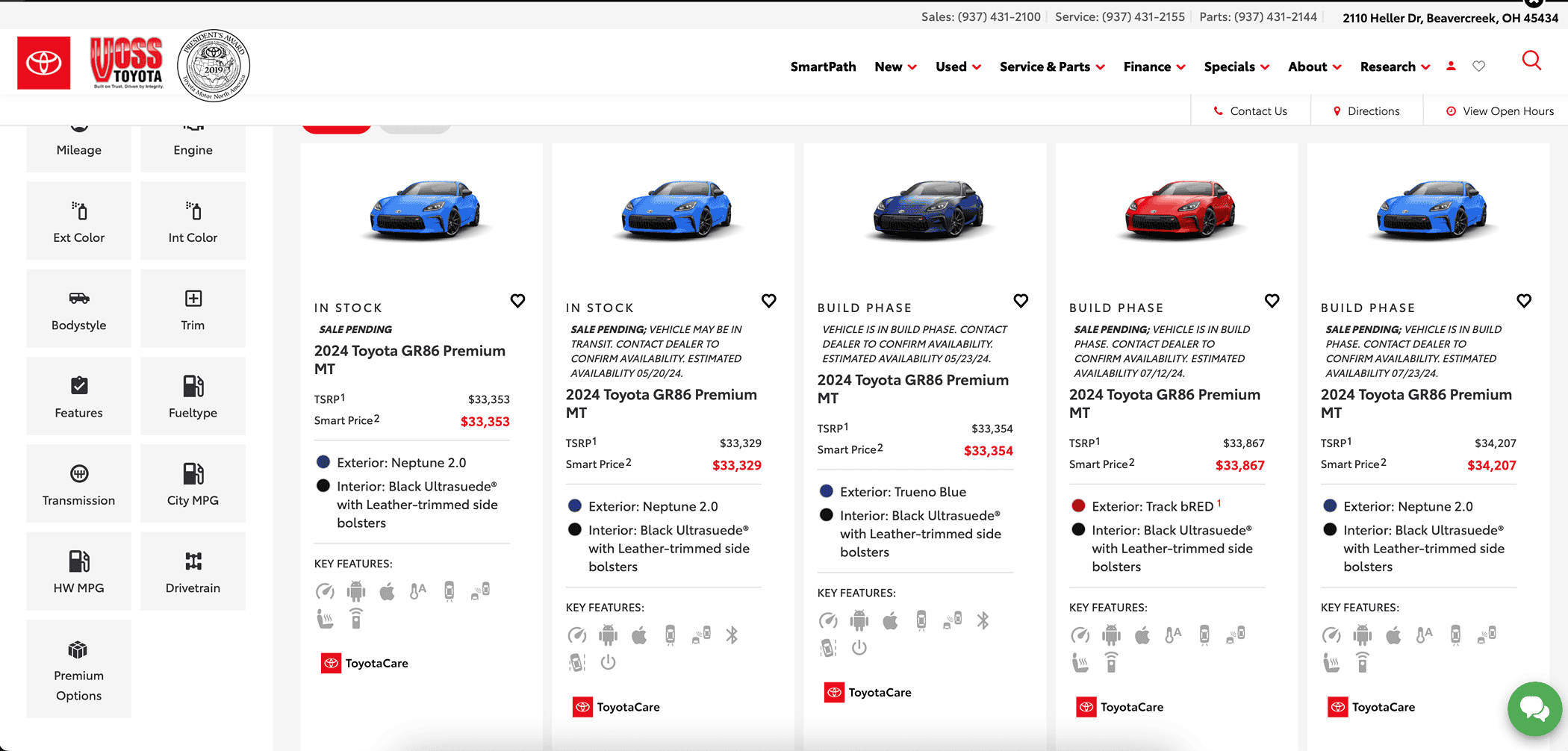Favorite the $33,329 GR86 with its heart
Image resolution: width=1568 pixels, height=751 pixels.
click(769, 301)
